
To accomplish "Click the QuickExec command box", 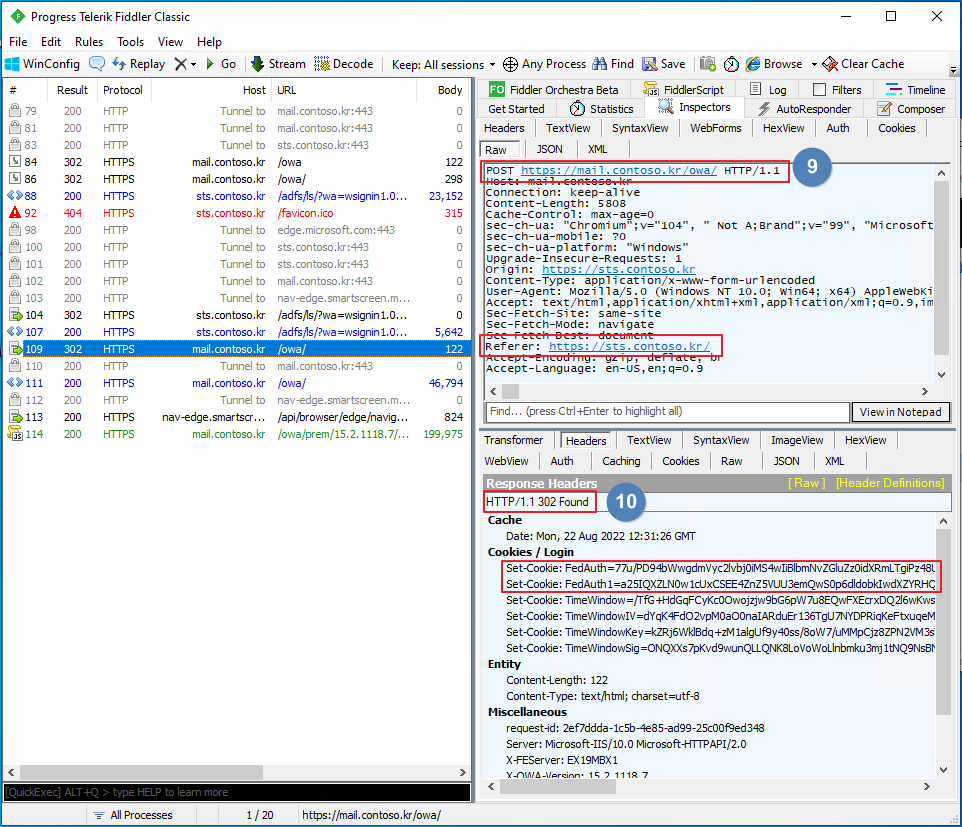I will click(x=237, y=792).
